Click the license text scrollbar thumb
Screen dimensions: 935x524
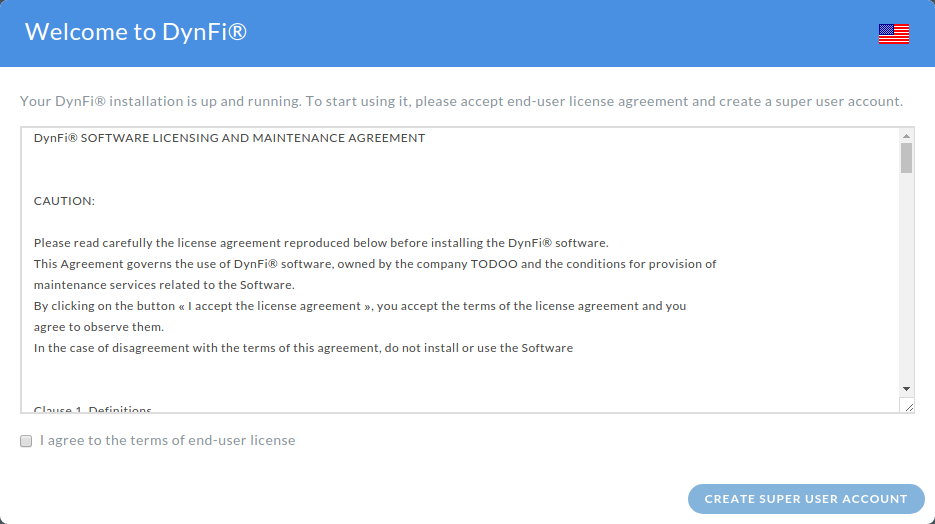click(906, 158)
